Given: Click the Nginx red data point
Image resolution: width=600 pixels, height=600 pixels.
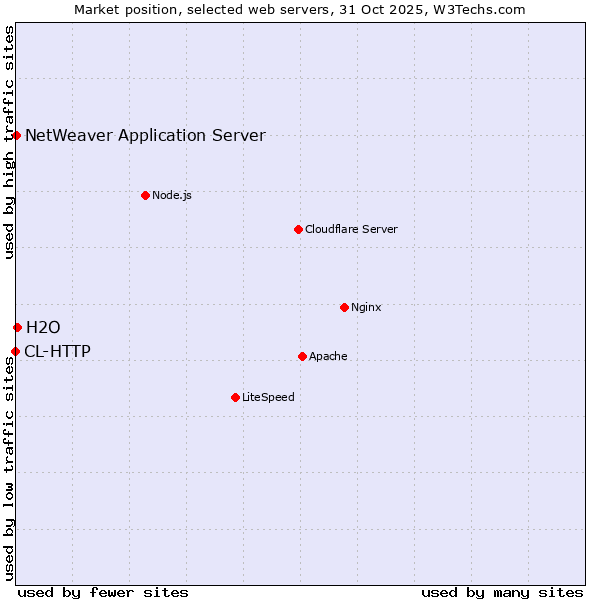Looking at the screenshot, I should coord(344,307).
